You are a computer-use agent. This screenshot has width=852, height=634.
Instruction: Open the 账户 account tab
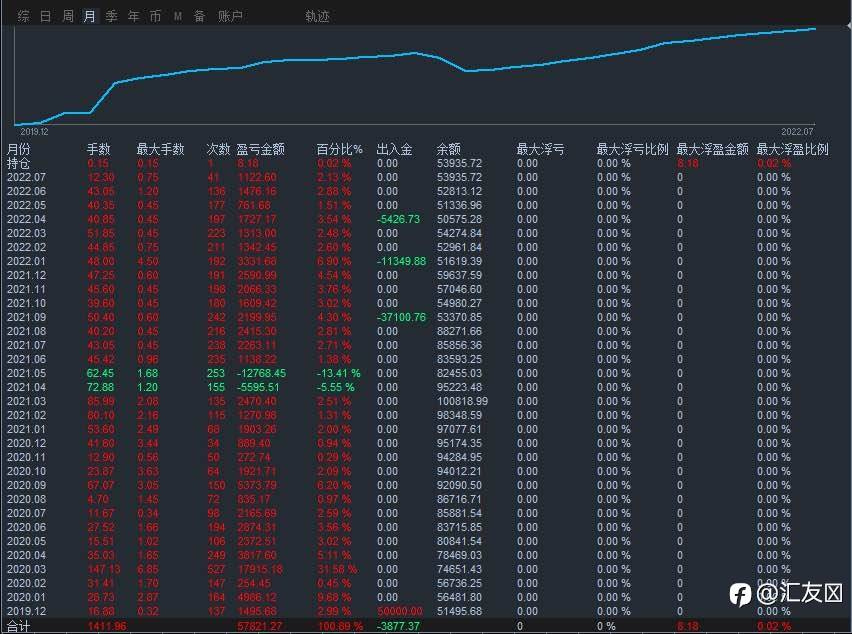pyautogui.click(x=230, y=16)
